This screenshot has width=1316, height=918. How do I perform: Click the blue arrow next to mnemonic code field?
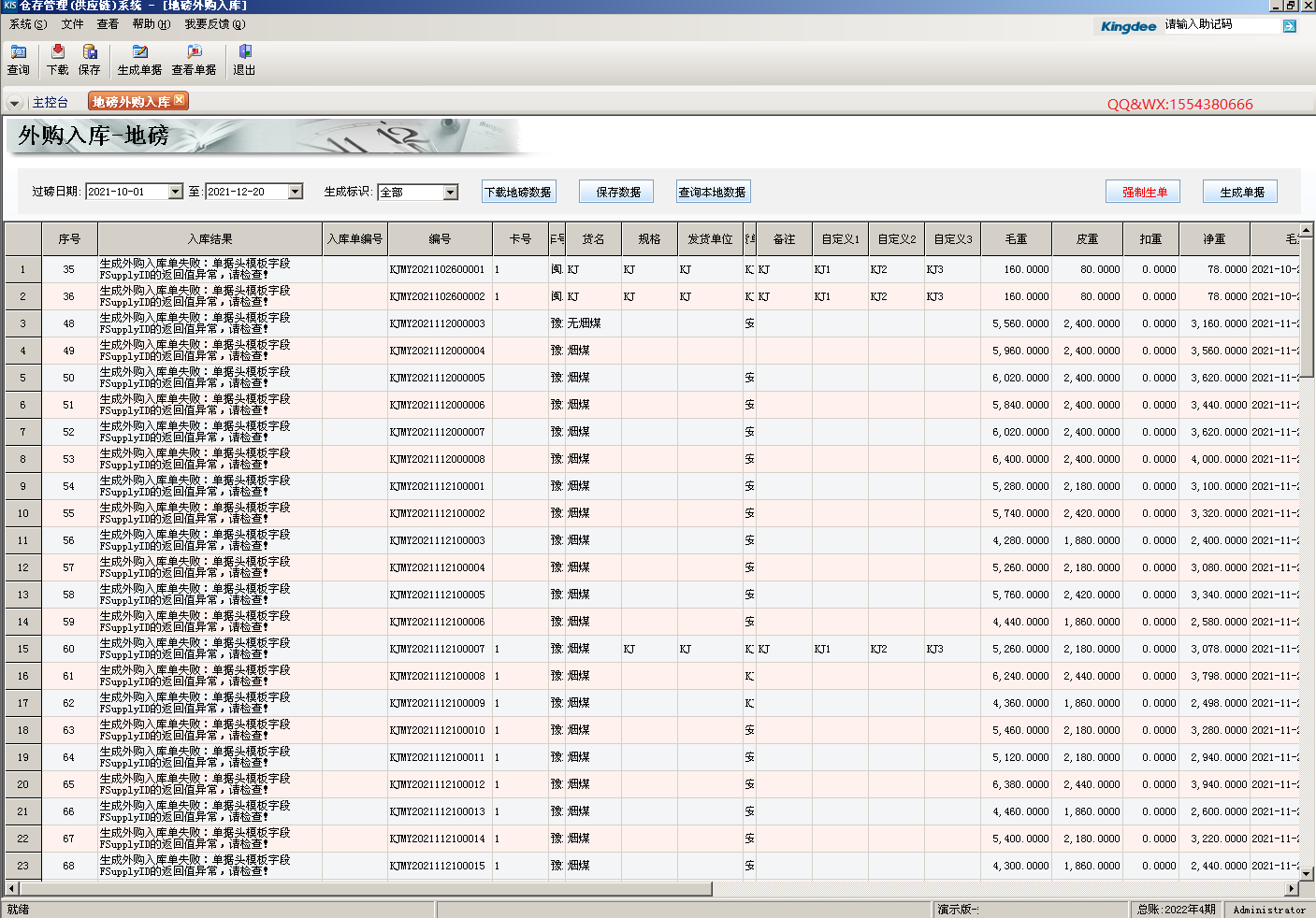tap(1290, 26)
